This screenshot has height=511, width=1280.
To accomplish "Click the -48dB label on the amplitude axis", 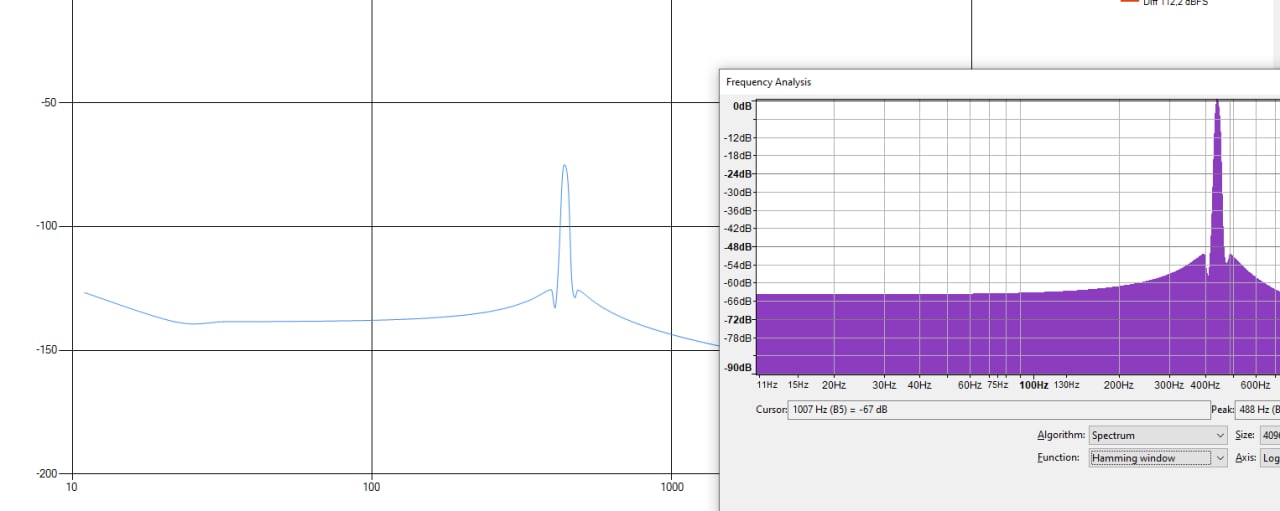I will click(738, 247).
